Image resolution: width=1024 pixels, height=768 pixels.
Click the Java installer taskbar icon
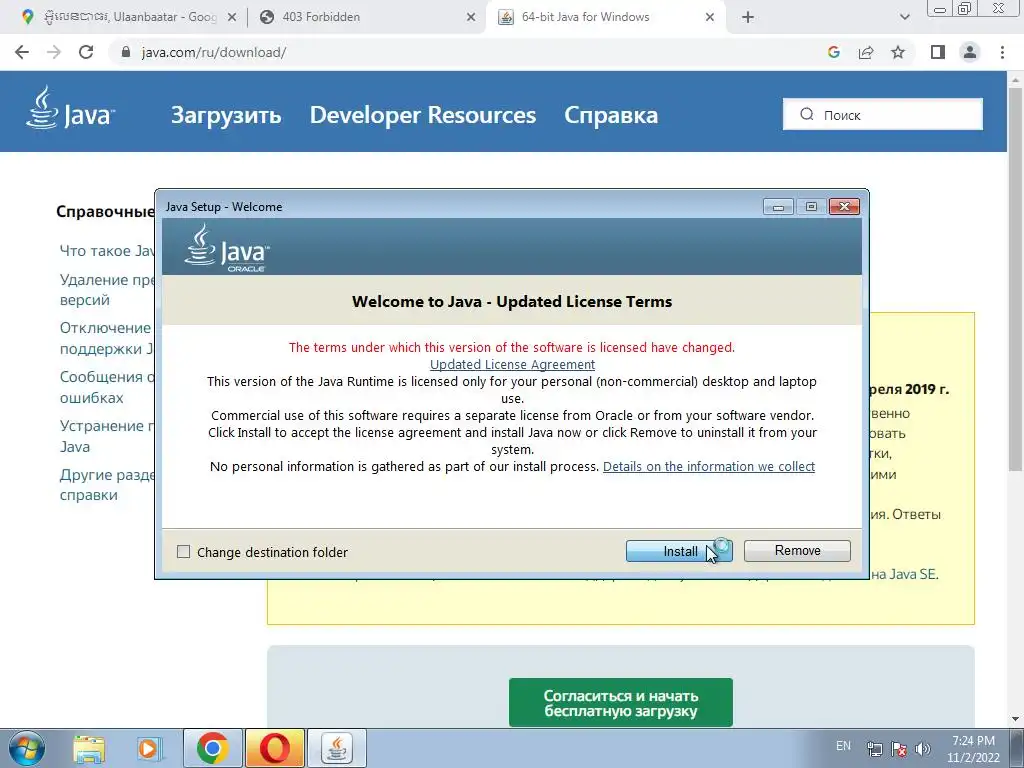[336, 748]
